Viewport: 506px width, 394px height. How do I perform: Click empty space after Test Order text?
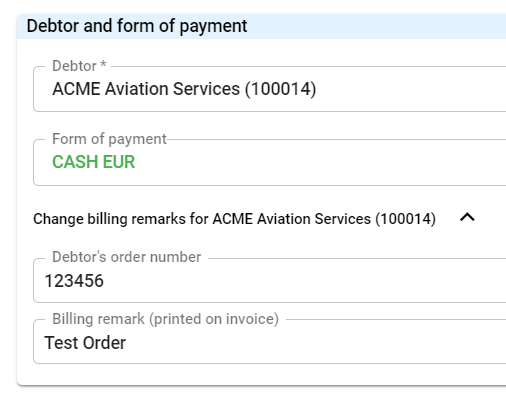(x=313, y=343)
